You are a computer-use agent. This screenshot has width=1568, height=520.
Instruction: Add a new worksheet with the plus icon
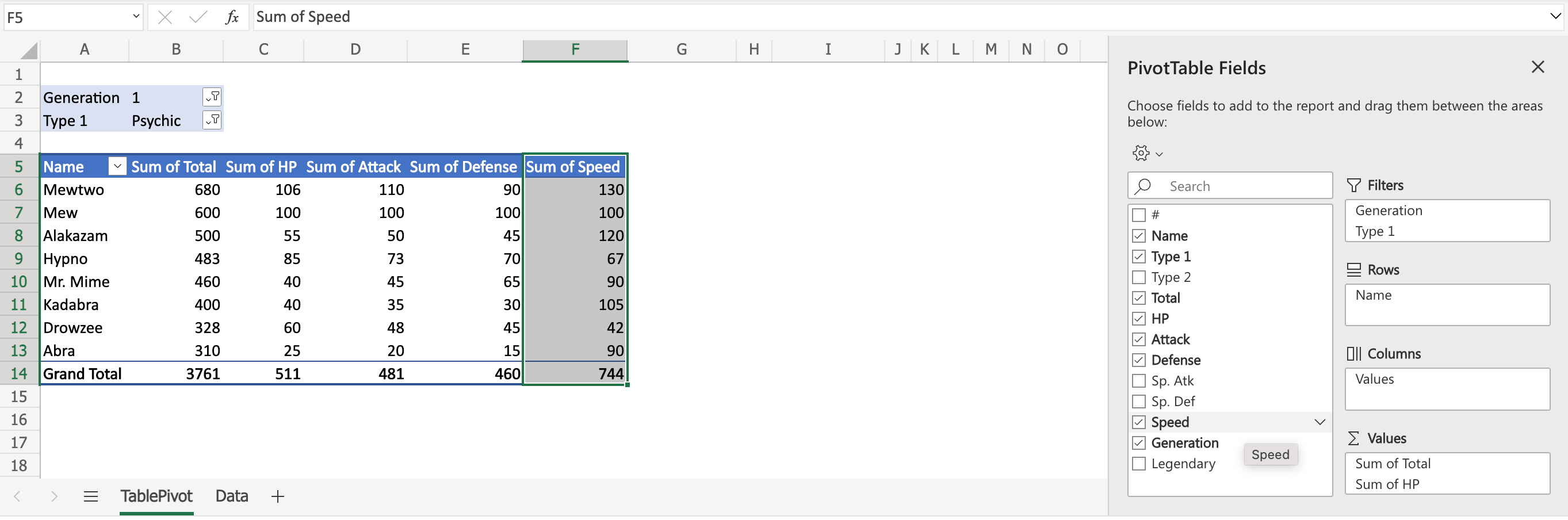click(278, 496)
